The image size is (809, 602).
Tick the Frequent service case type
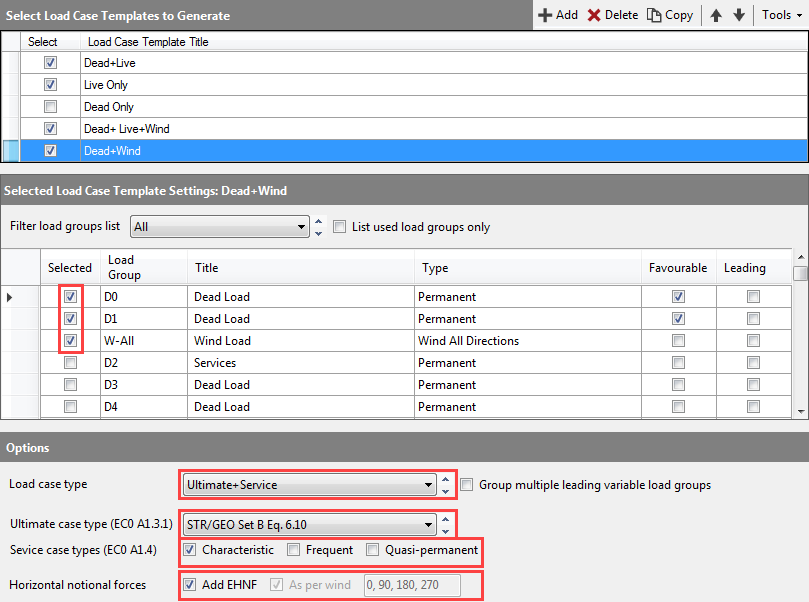(x=294, y=550)
